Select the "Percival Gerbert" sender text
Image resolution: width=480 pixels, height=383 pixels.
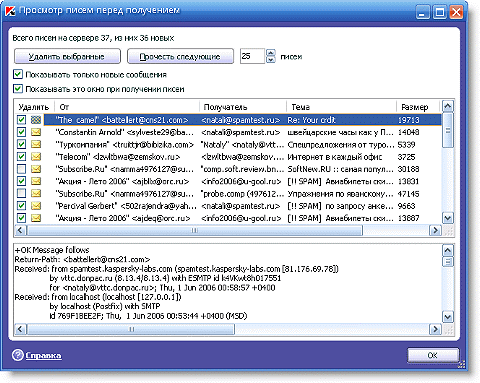click(x=126, y=206)
